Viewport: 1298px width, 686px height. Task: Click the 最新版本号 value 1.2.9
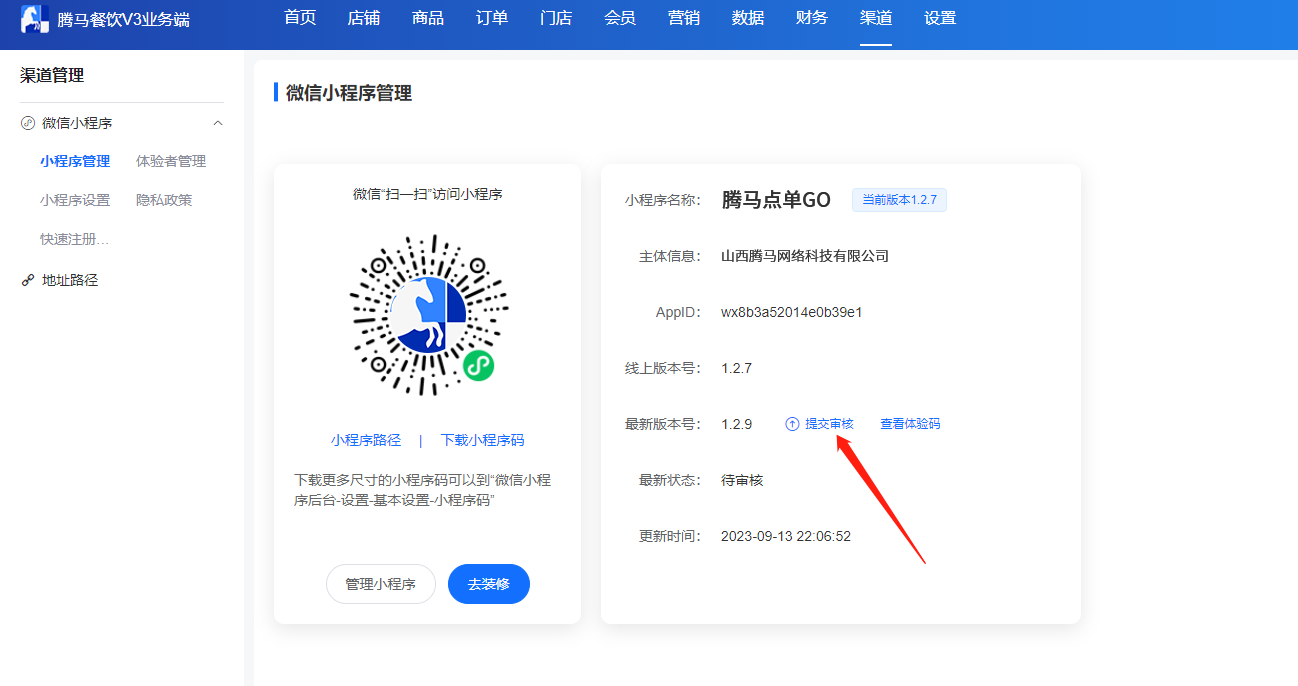tap(736, 424)
